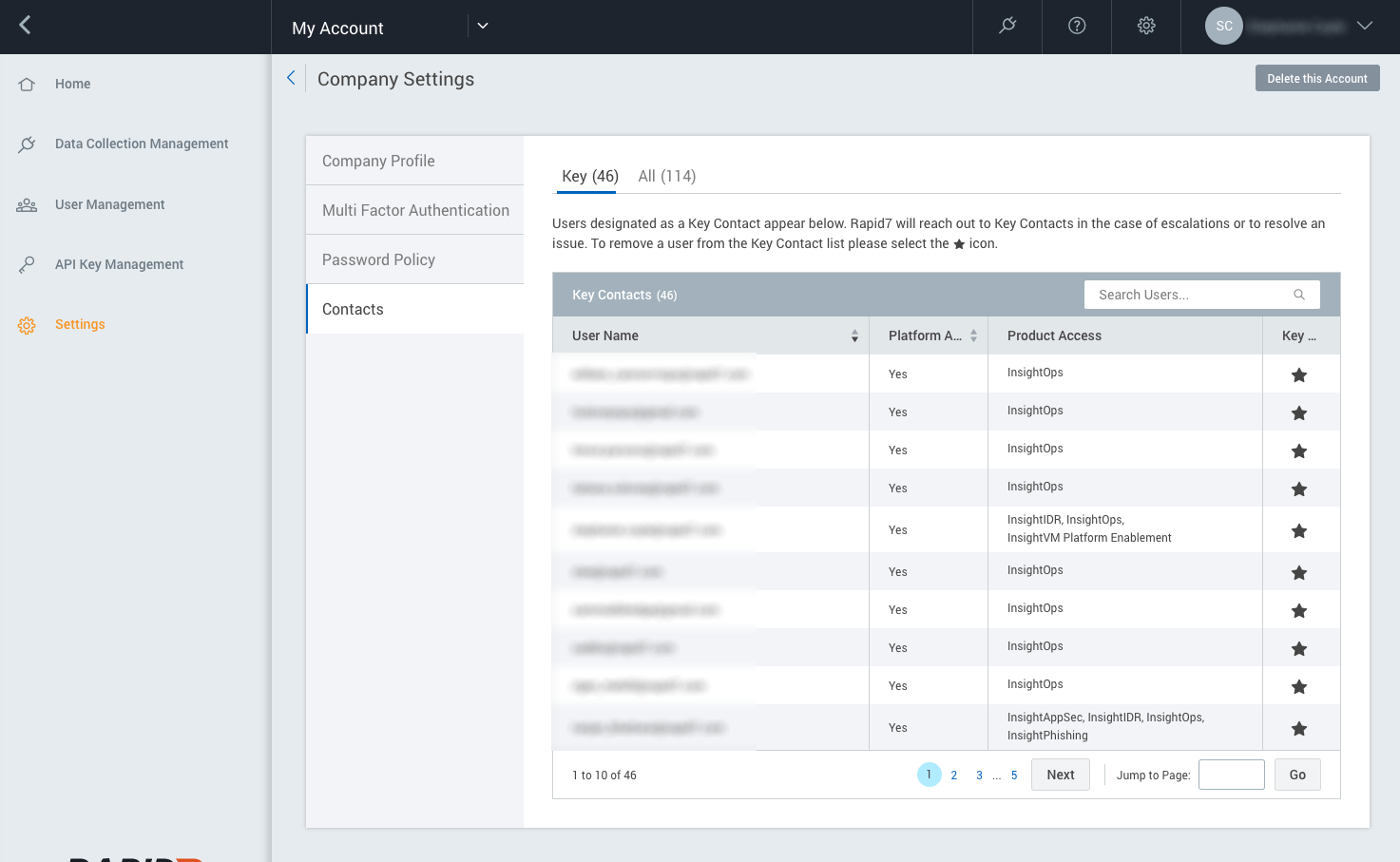The width and height of the screenshot is (1400, 862).
Task: Go to page 2 of contacts
Action: [954, 776]
